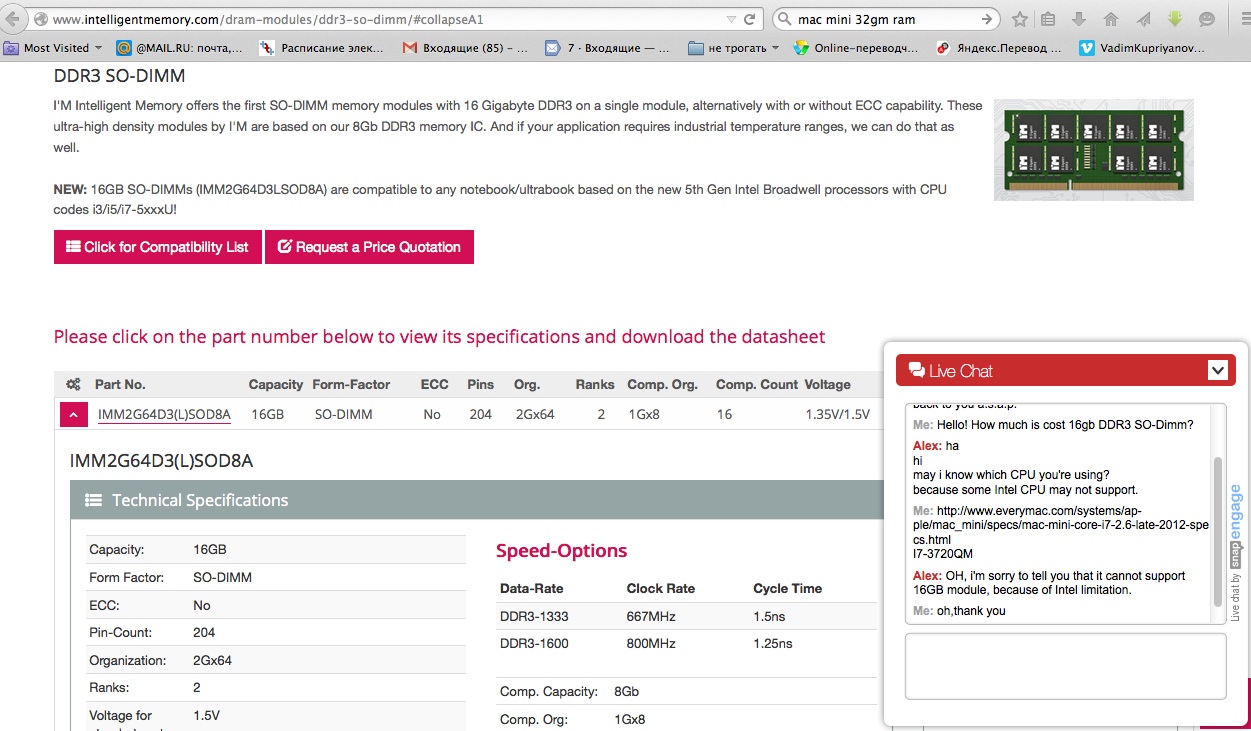This screenshot has height=731, width=1251.
Task: Click the Technical Specifications panel header
Action: (x=477, y=500)
